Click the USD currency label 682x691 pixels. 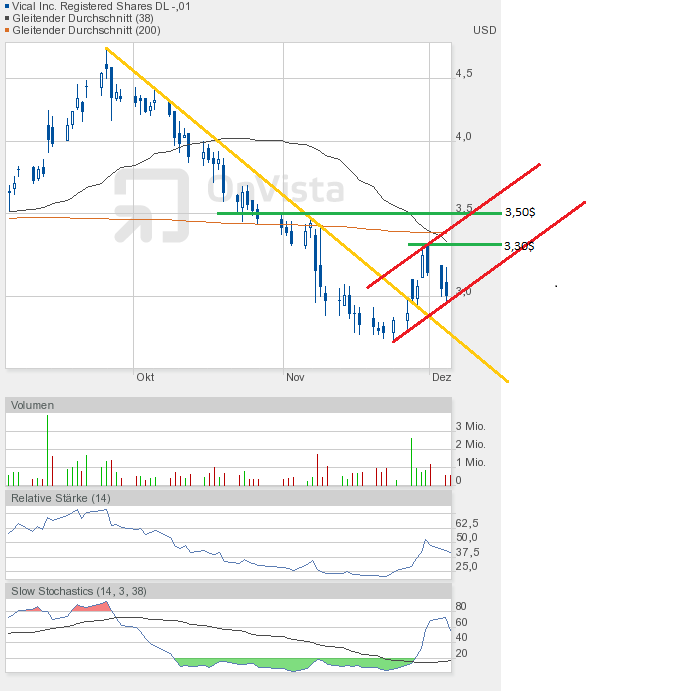pos(484,30)
